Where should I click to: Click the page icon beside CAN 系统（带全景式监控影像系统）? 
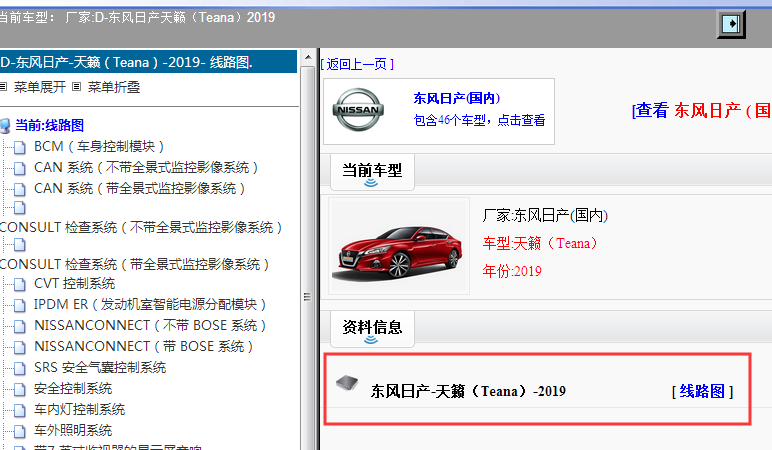(20, 189)
